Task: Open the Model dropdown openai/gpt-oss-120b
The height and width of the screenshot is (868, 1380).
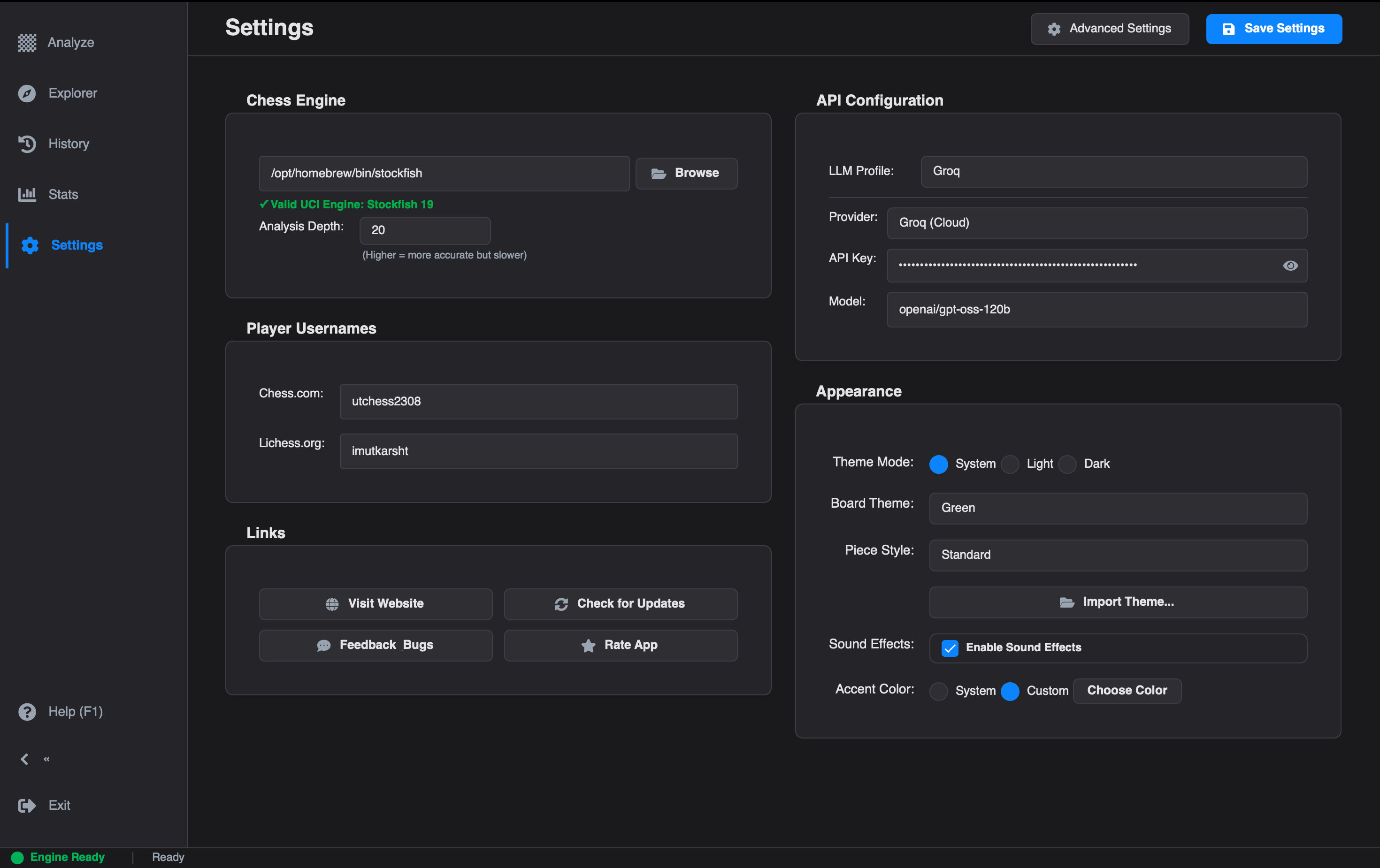Action: [1097, 309]
